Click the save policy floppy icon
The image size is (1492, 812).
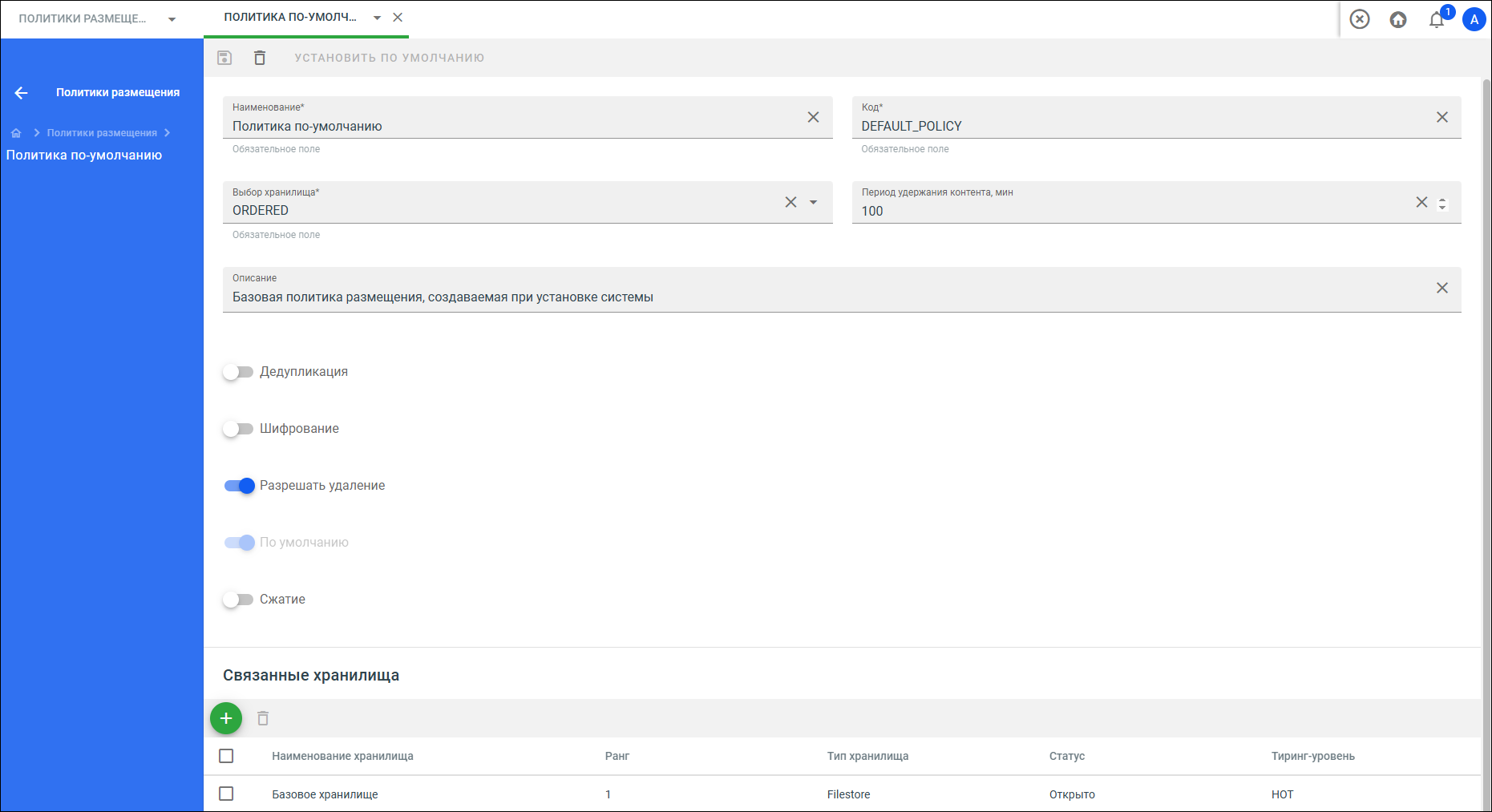pos(224,58)
